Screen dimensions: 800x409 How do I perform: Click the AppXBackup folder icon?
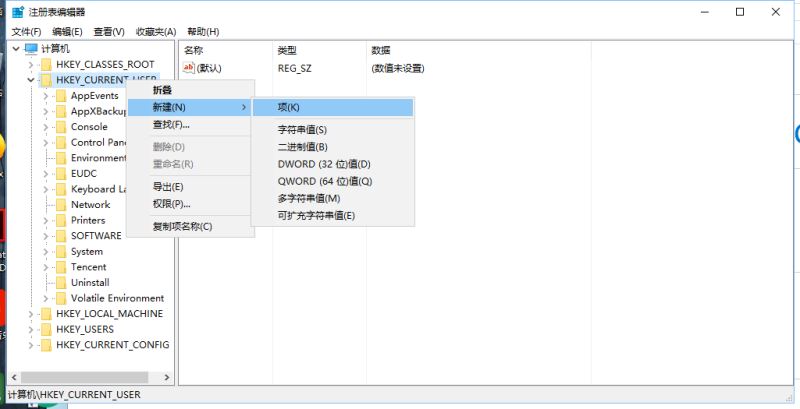point(61,111)
